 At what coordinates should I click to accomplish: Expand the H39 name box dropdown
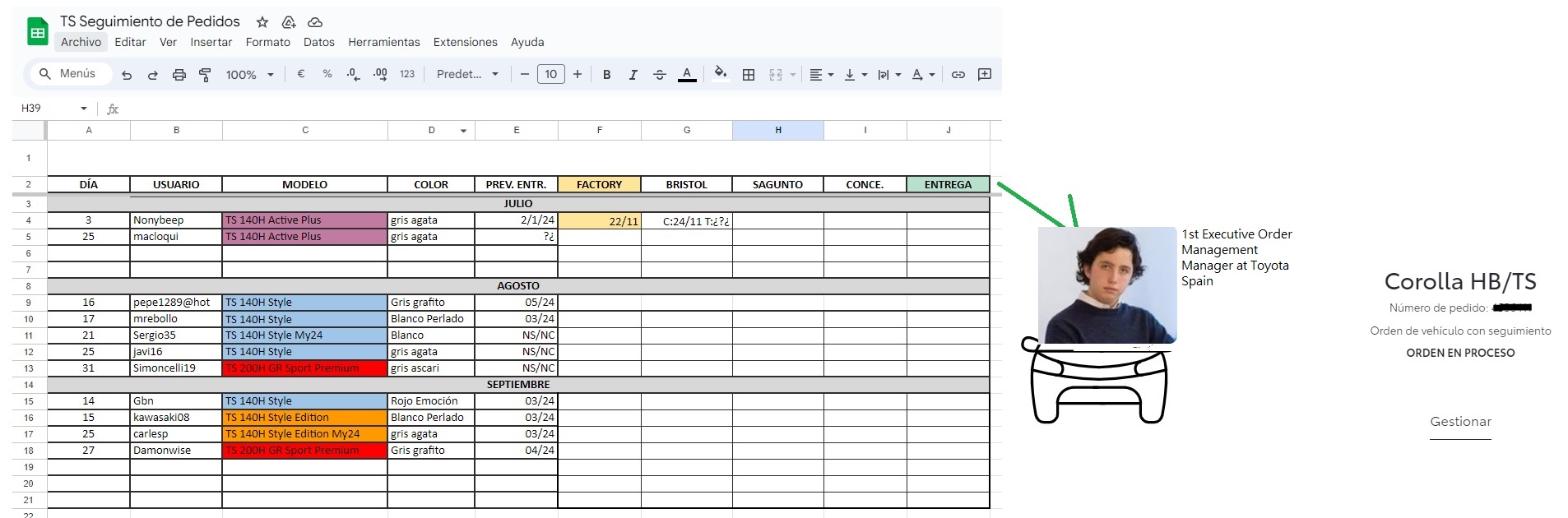(x=84, y=109)
